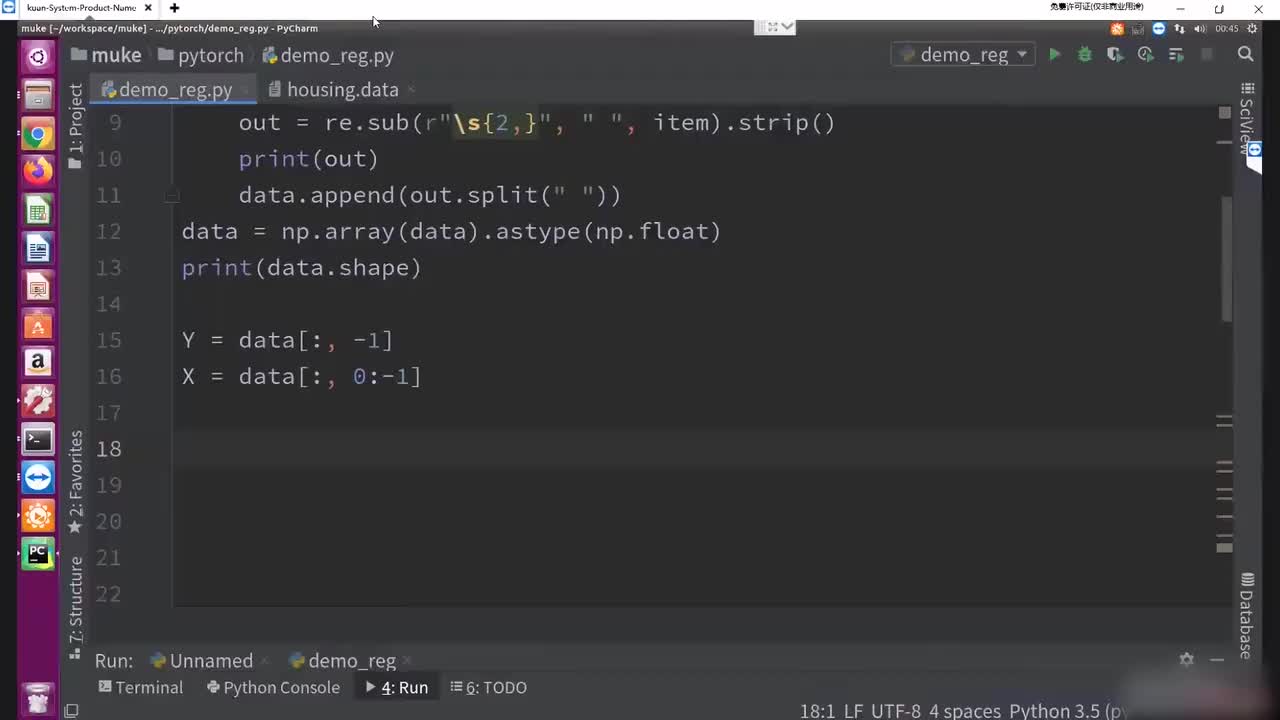Click demo_reg.py breadcrumb in navigation bar
This screenshot has width=1280, height=720.
point(328,55)
